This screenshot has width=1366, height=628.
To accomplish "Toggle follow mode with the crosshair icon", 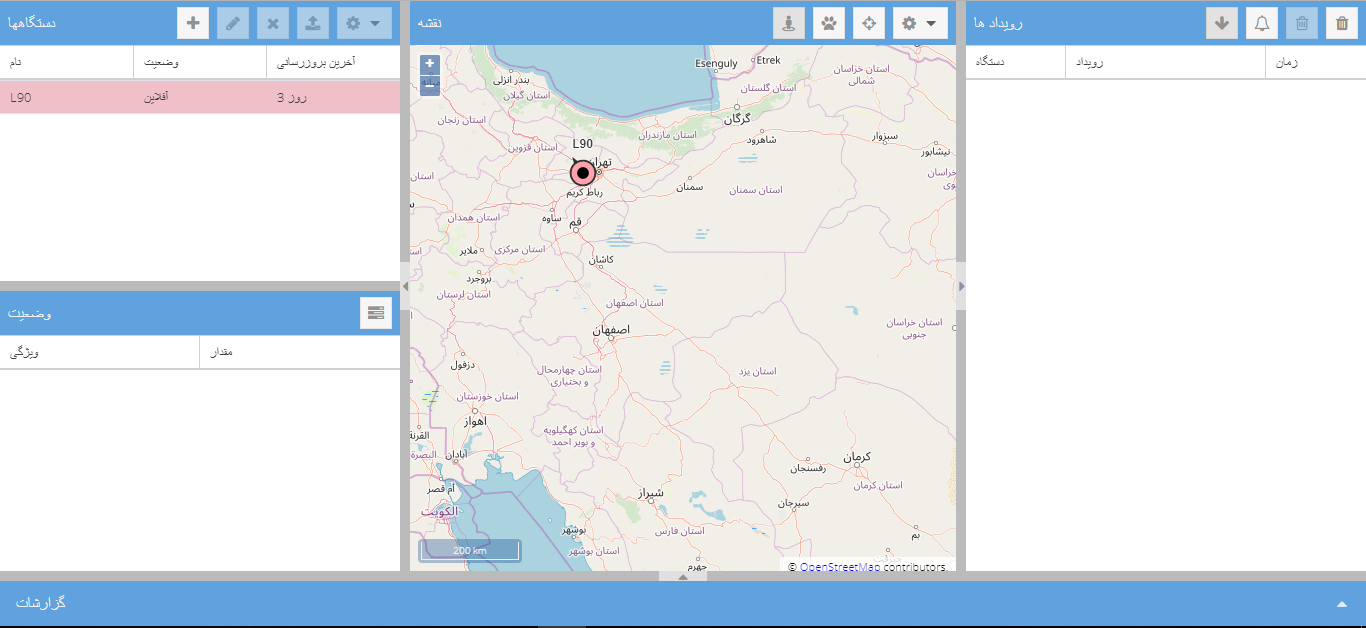I will pos(869,23).
